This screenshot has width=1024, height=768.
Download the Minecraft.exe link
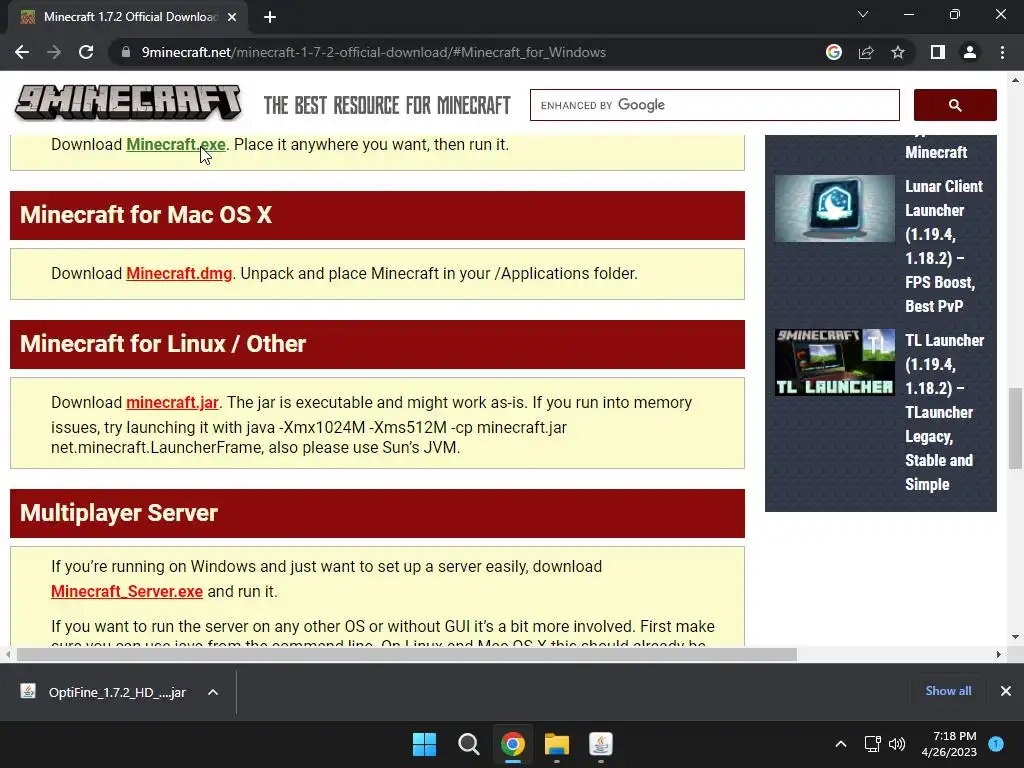176,144
